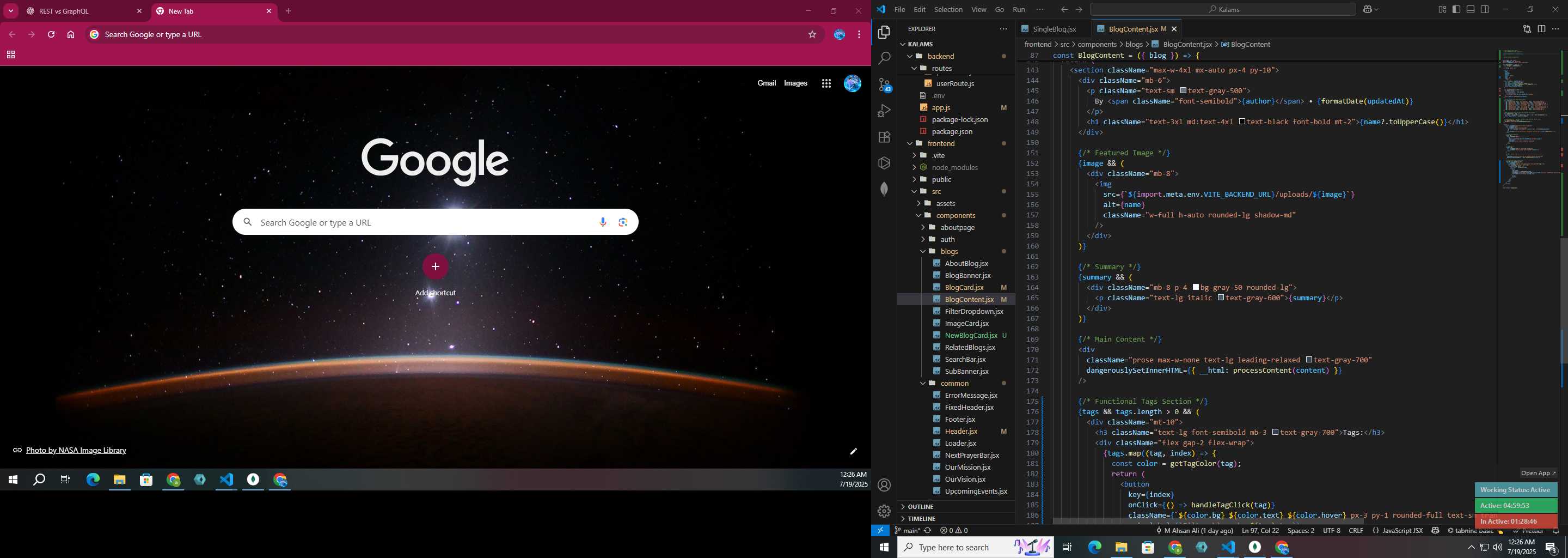The height and width of the screenshot is (558, 1568).
Task: Click the bg-gray-50 color swatch in code
Action: (x=1196, y=288)
